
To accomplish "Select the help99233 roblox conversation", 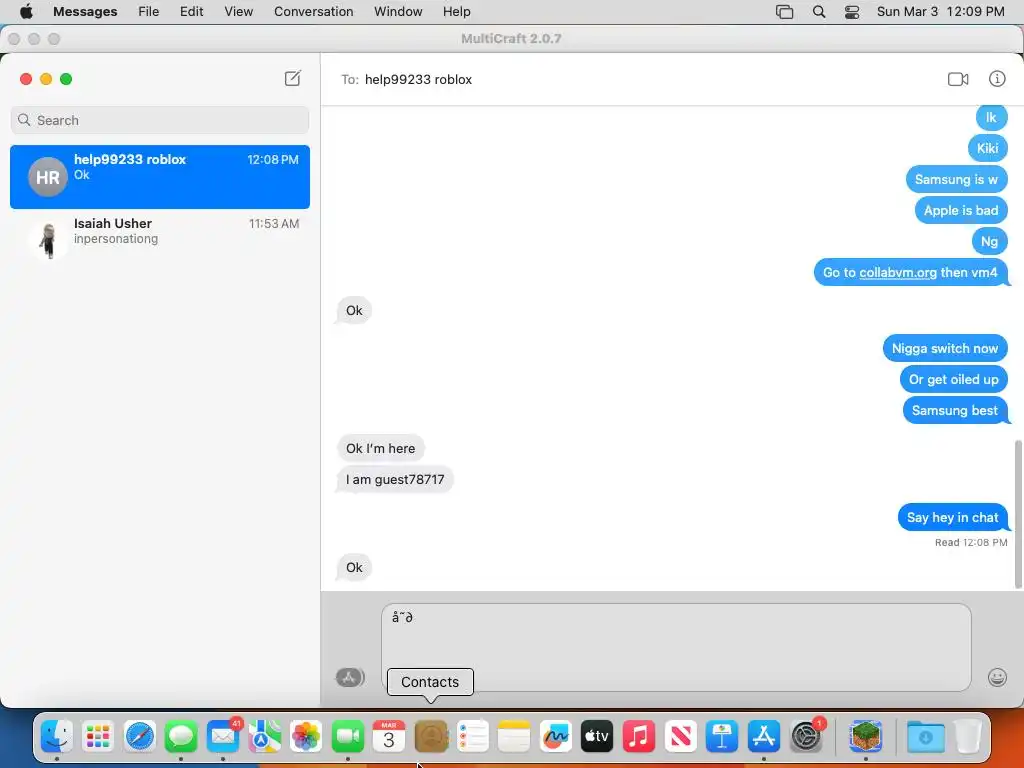I will [x=160, y=177].
